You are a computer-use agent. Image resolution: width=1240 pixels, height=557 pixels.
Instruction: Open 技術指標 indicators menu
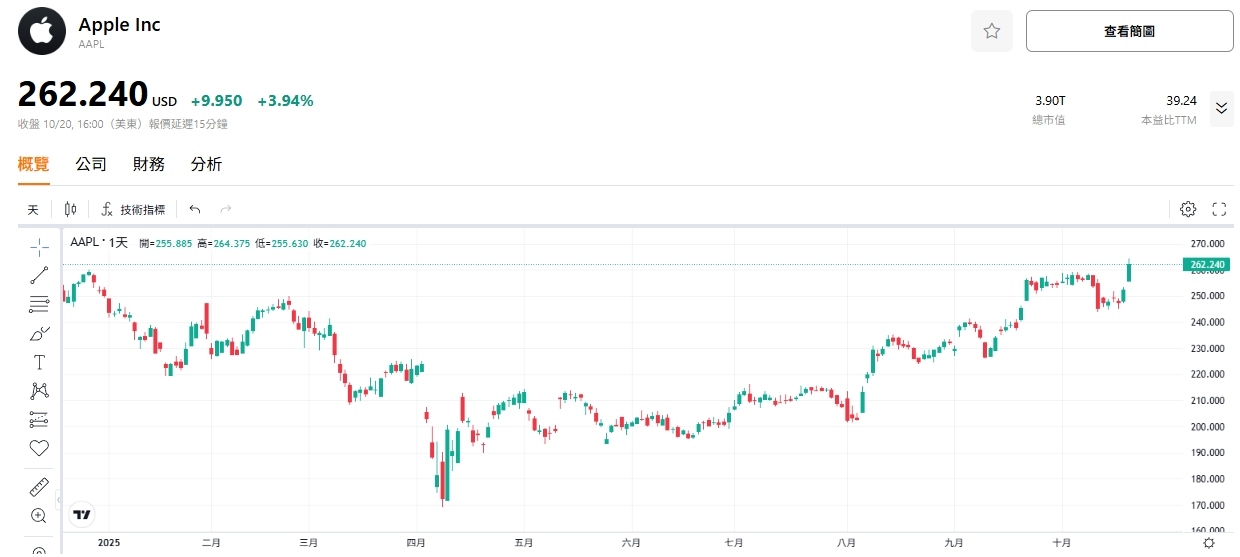click(x=133, y=210)
